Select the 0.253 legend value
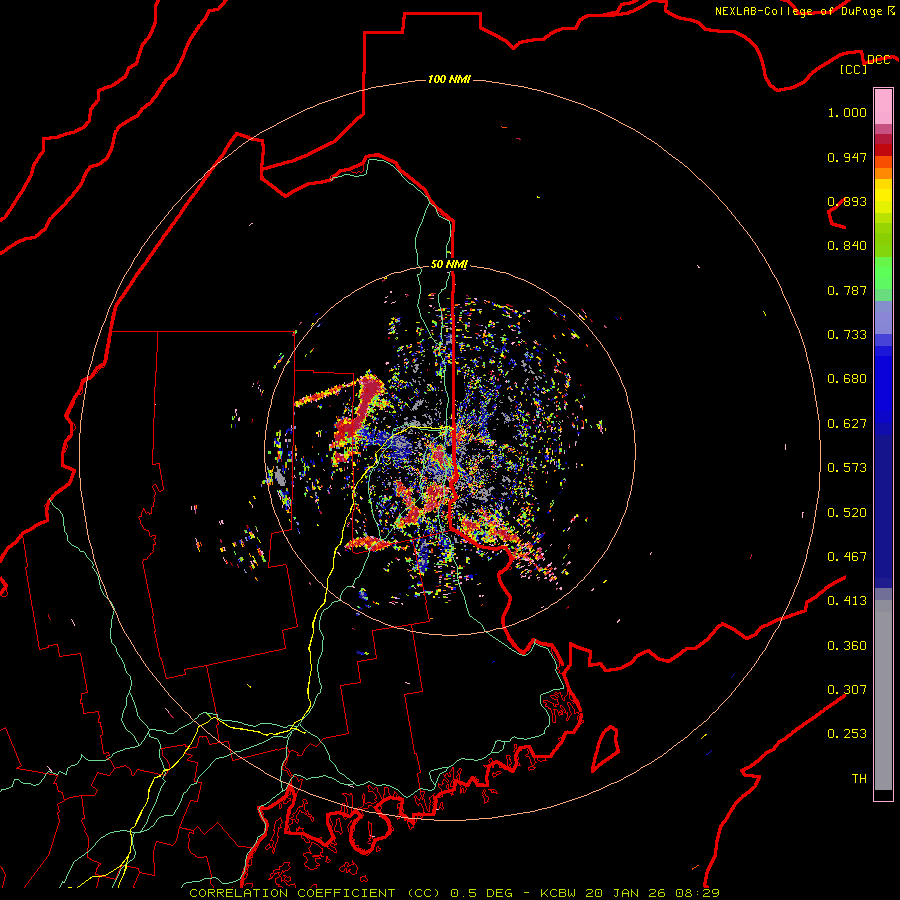Screen dimensions: 900x900 [847, 734]
